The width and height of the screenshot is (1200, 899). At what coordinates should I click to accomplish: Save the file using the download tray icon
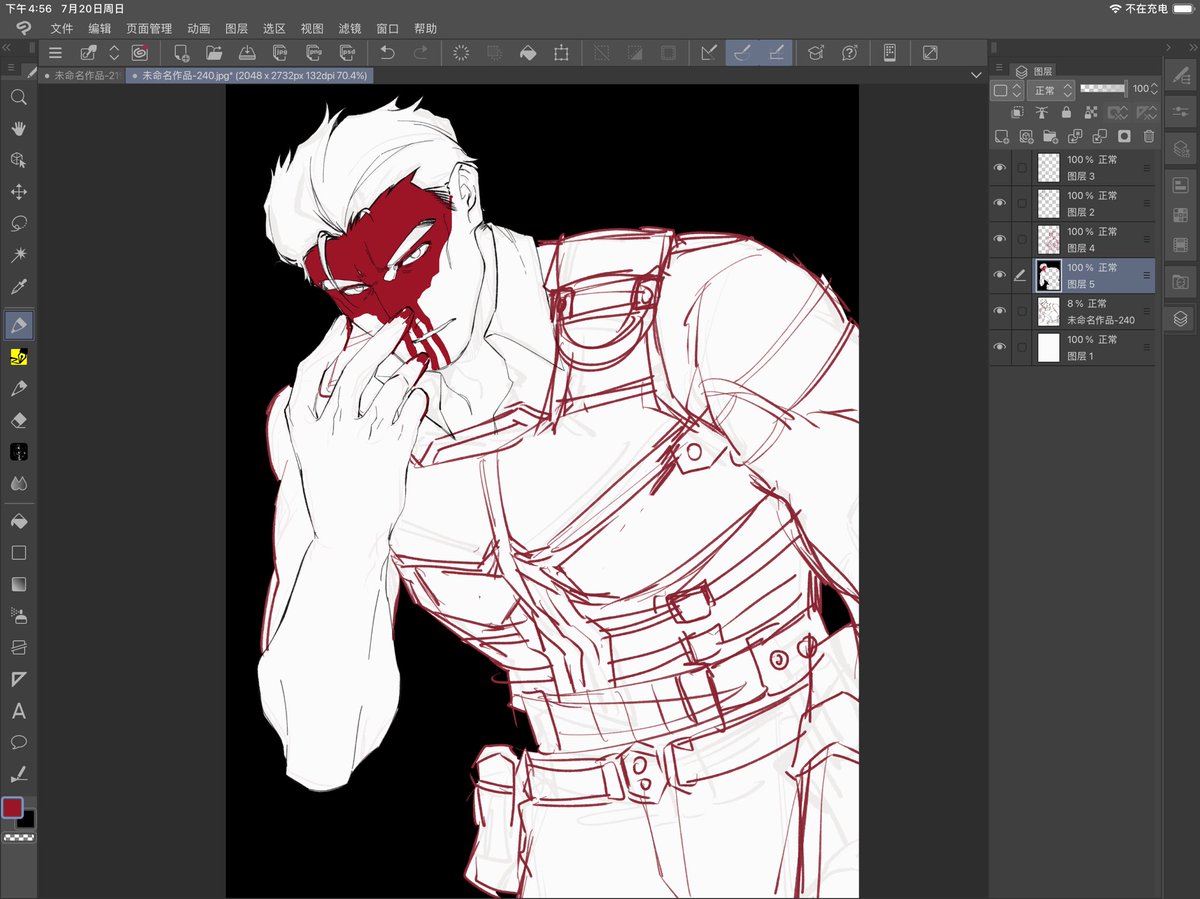(x=247, y=53)
